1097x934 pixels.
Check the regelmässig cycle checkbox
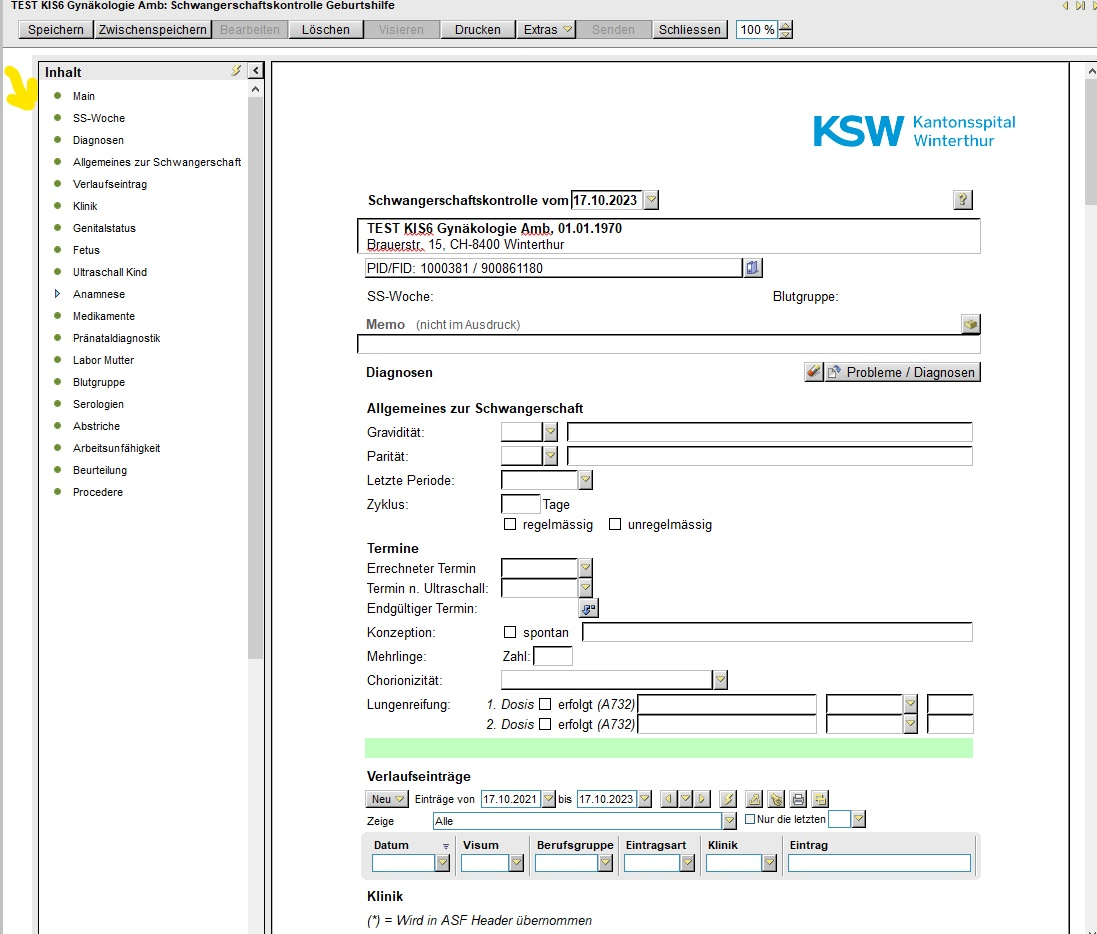(x=510, y=524)
